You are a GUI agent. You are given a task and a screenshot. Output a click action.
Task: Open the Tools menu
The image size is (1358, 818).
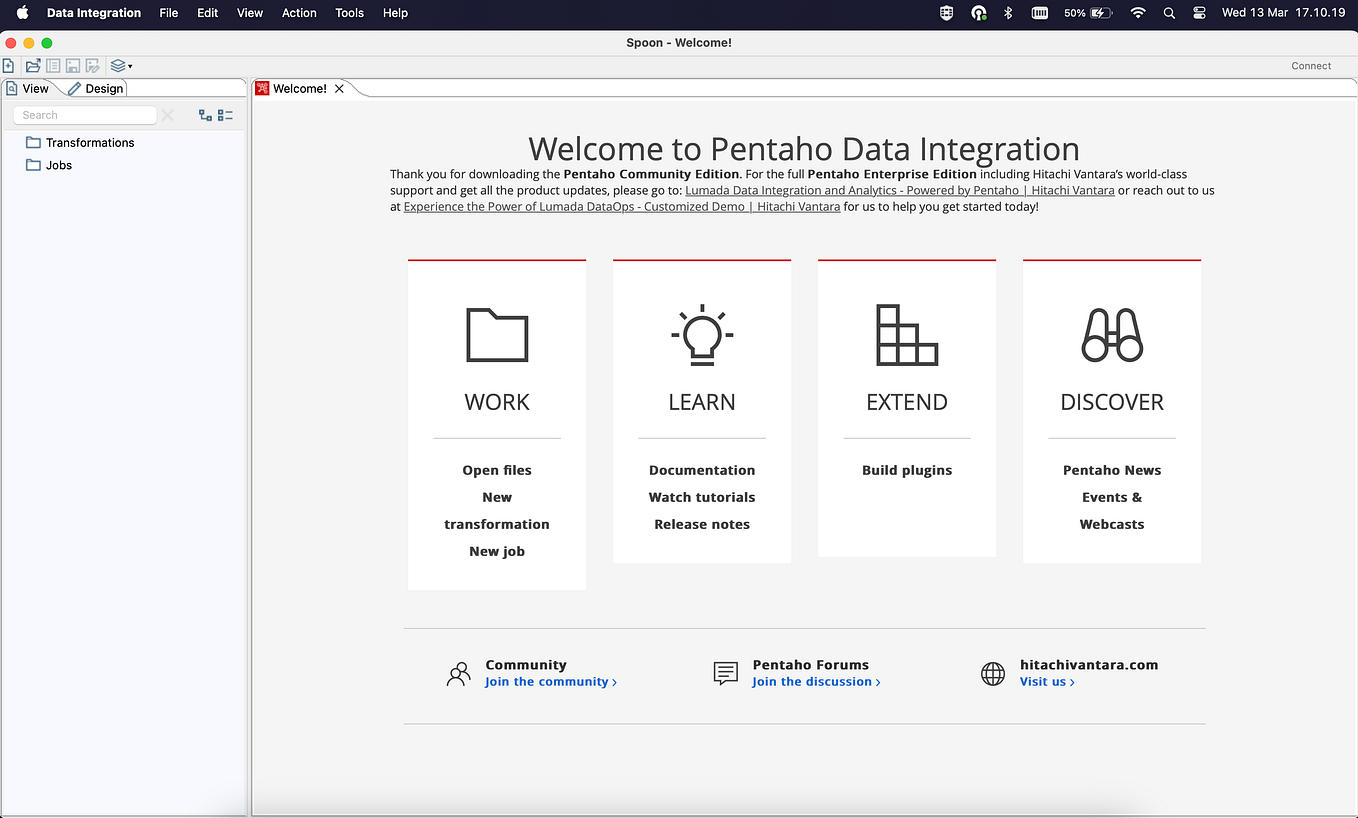348,13
